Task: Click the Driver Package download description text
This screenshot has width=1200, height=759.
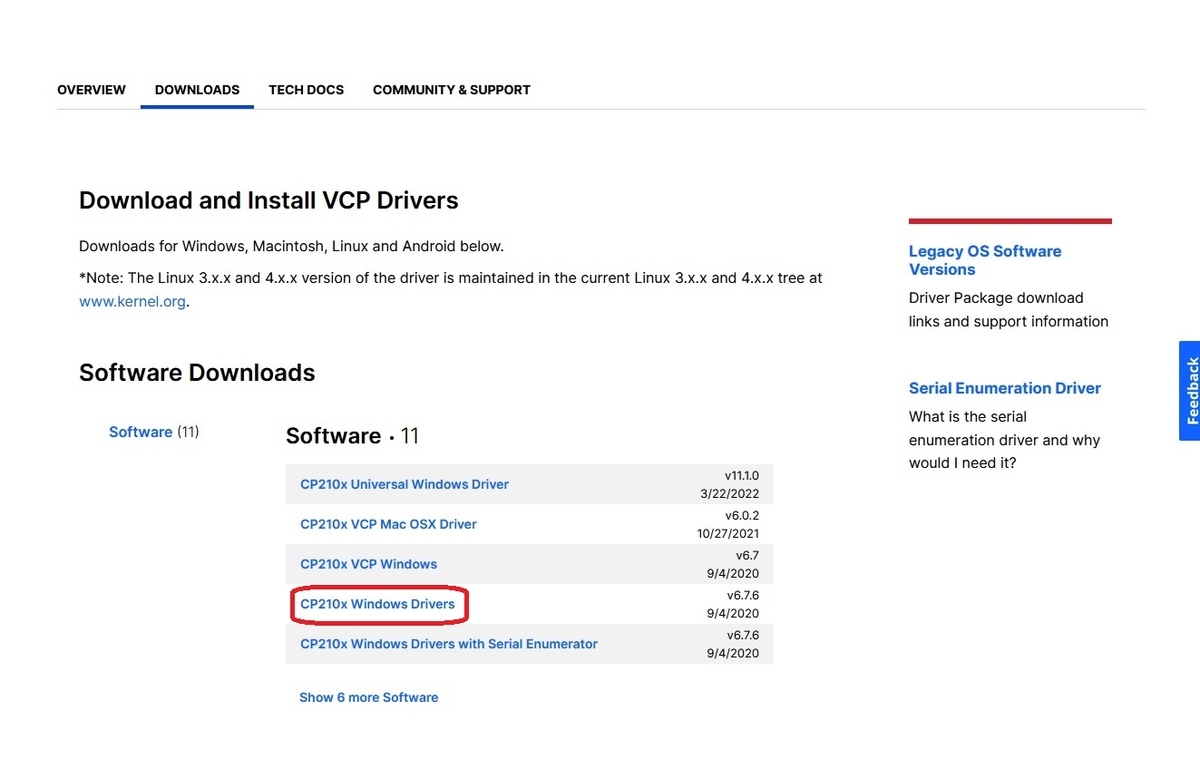Action: point(1008,310)
